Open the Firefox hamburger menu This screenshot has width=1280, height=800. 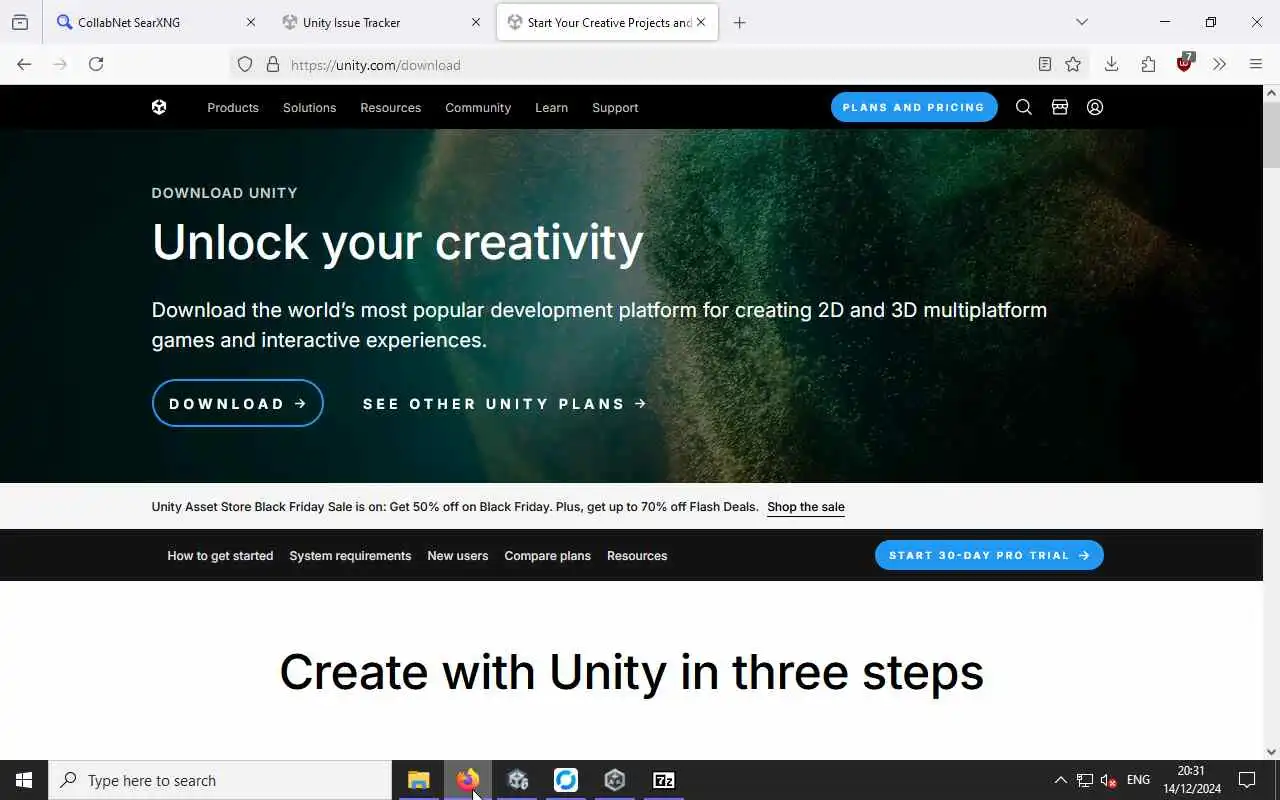pyautogui.click(x=1256, y=64)
